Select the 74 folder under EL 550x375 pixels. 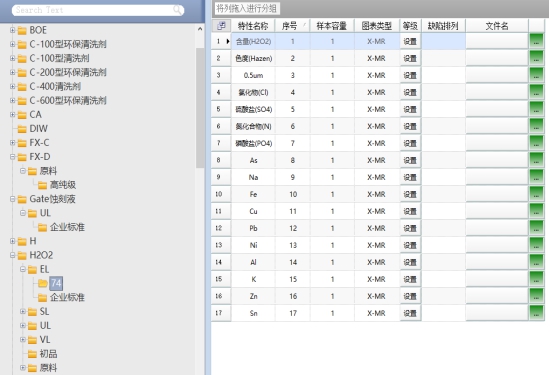(56, 283)
